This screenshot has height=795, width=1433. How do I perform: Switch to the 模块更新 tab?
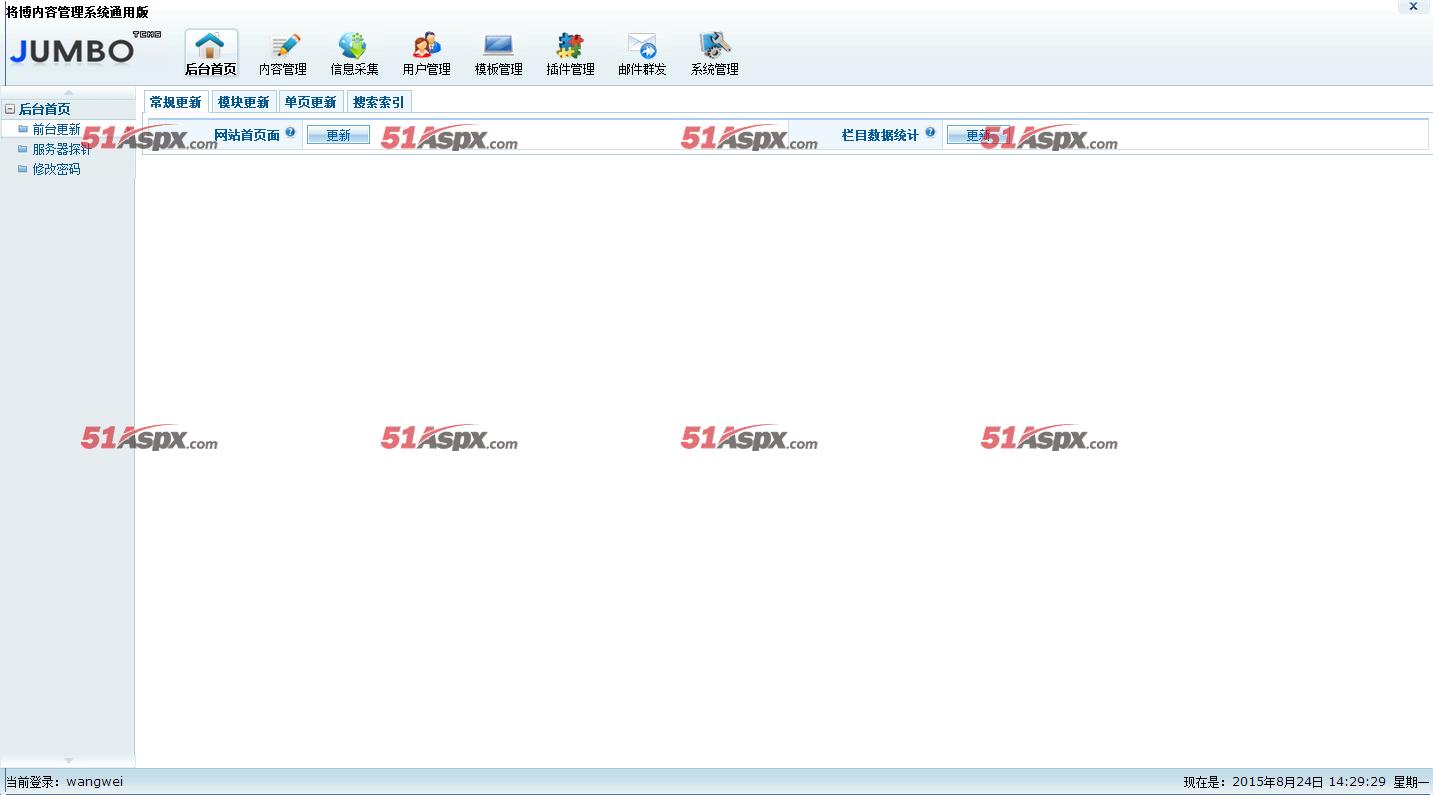pyautogui.click(x=244, y=102)
